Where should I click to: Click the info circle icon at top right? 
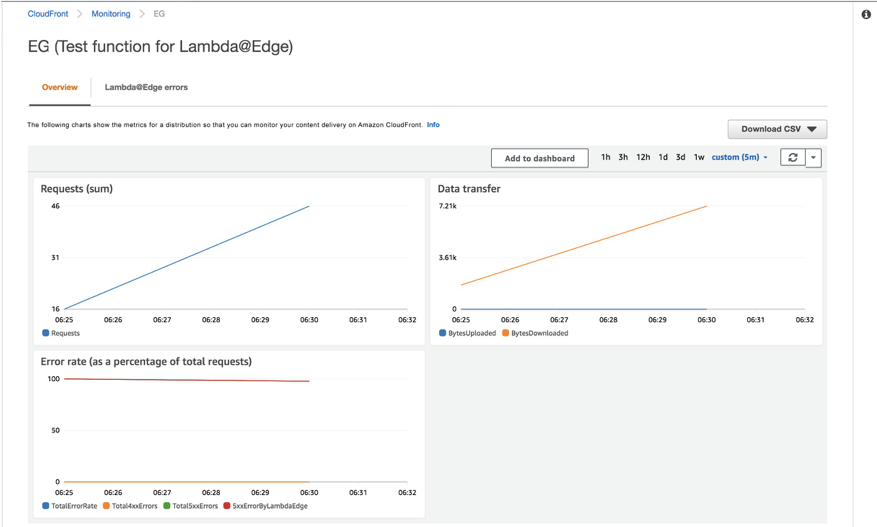(x=866, y=15)
